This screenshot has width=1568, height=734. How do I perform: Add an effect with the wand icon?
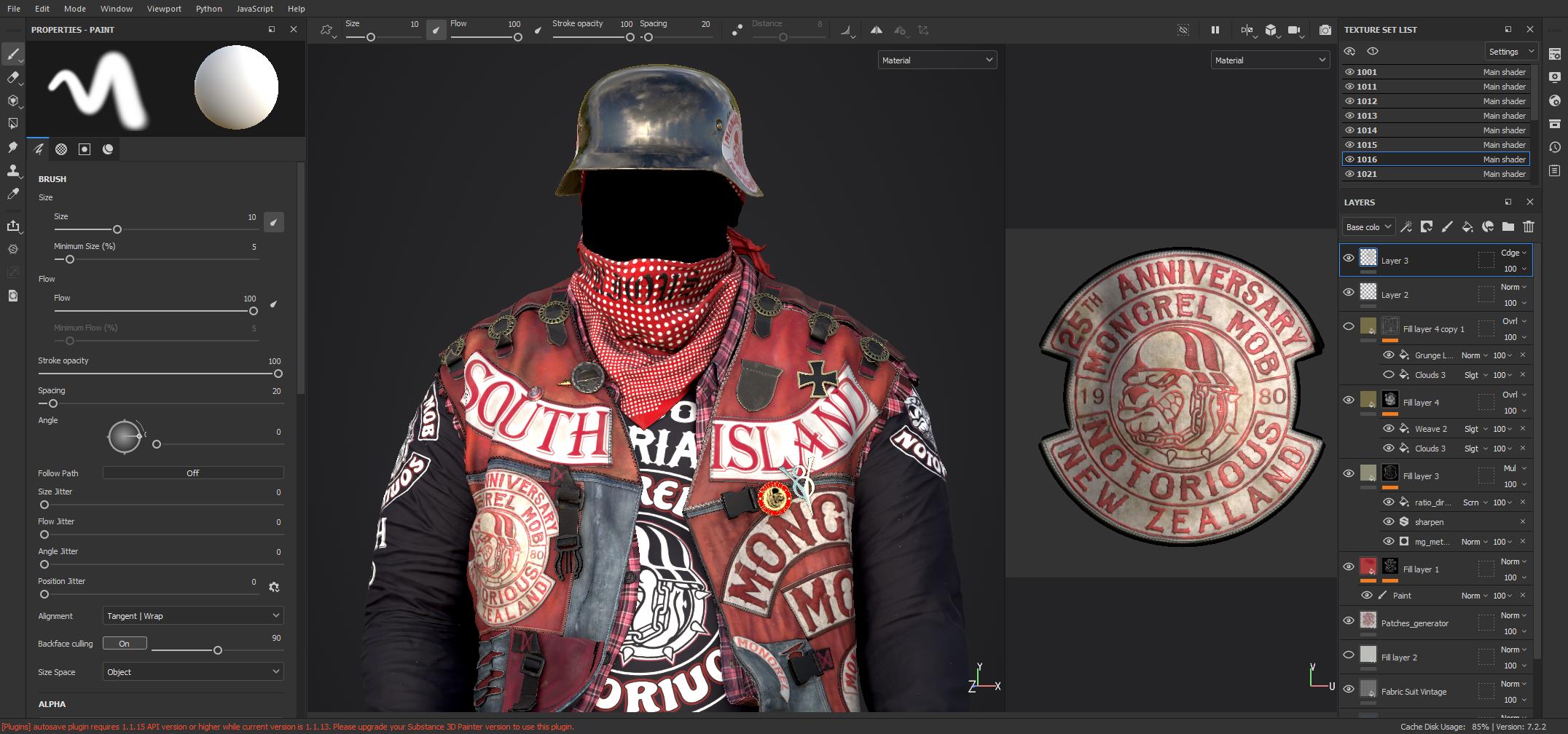[1406, 226]
